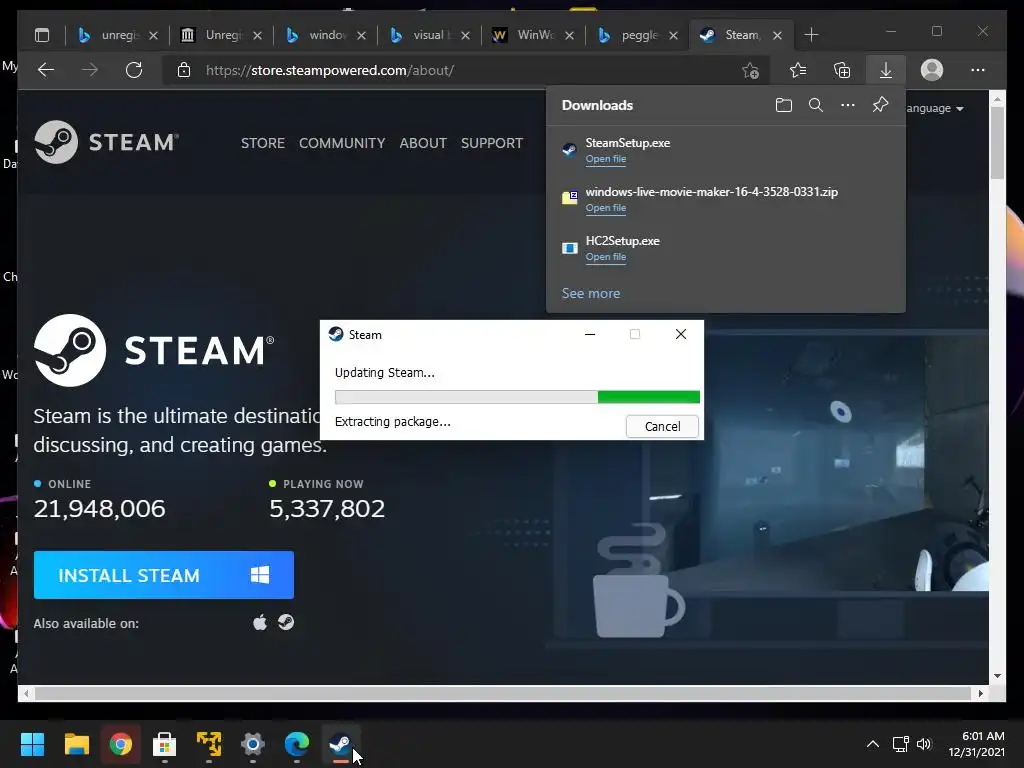Viewport: 1024px width, 768px height.
Task: Open more options in Downloads panel
Action: click(x=848, y=105)
